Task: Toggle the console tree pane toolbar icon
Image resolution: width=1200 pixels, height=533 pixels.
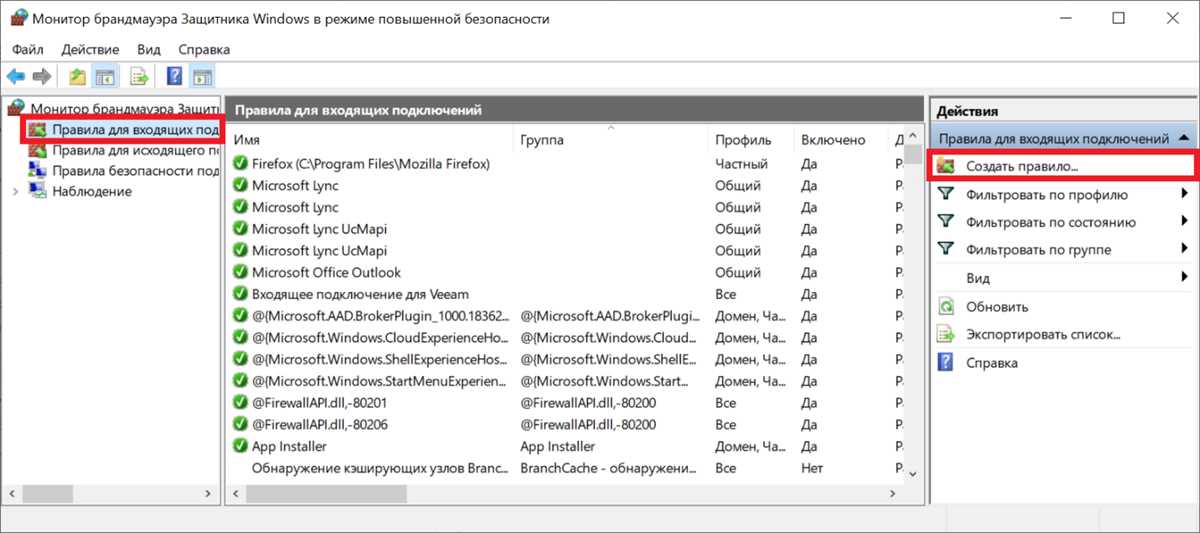Action: [104, 76]
